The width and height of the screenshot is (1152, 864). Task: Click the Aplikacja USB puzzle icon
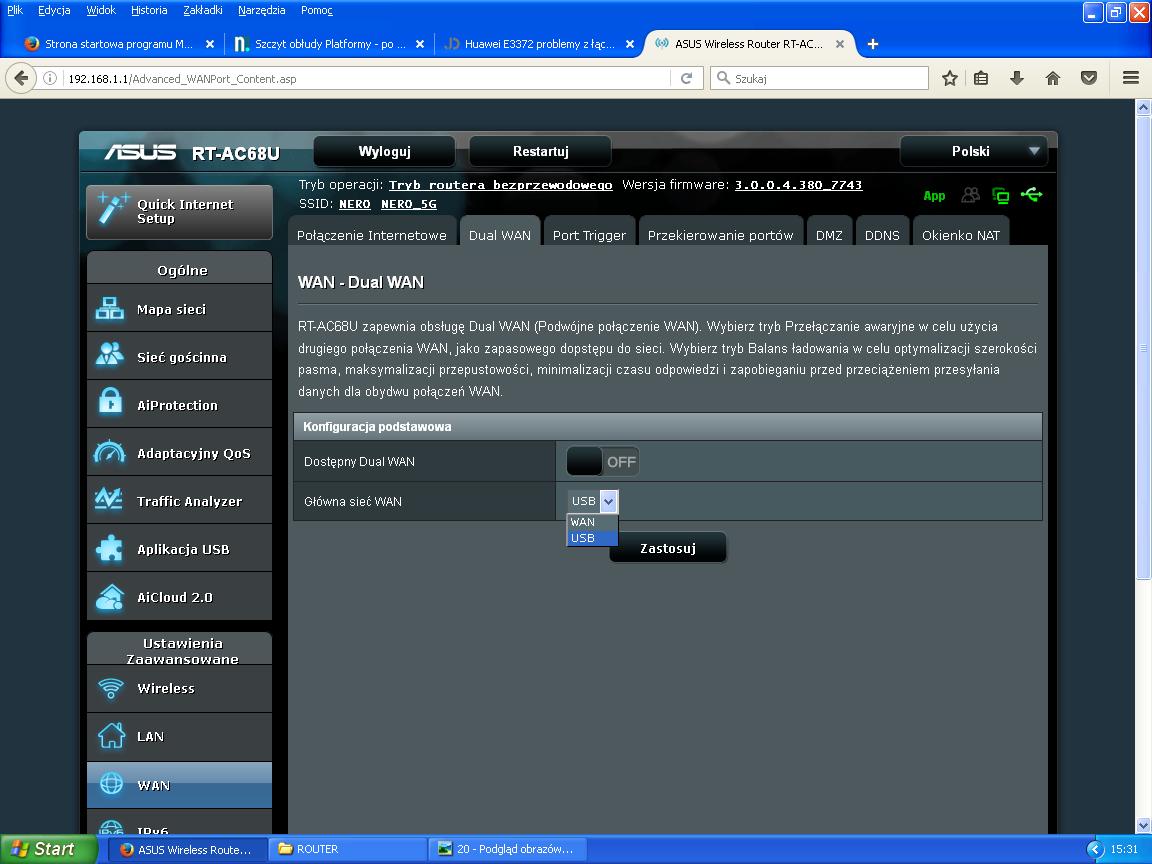point(109,549)
